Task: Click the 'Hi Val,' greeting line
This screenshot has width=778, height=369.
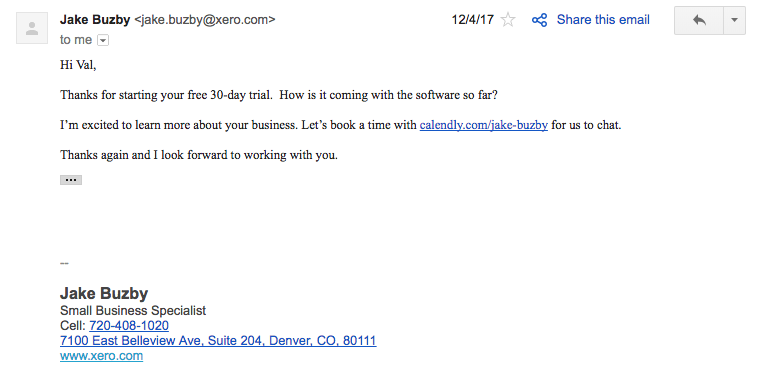Action: [x=78, y=65]
